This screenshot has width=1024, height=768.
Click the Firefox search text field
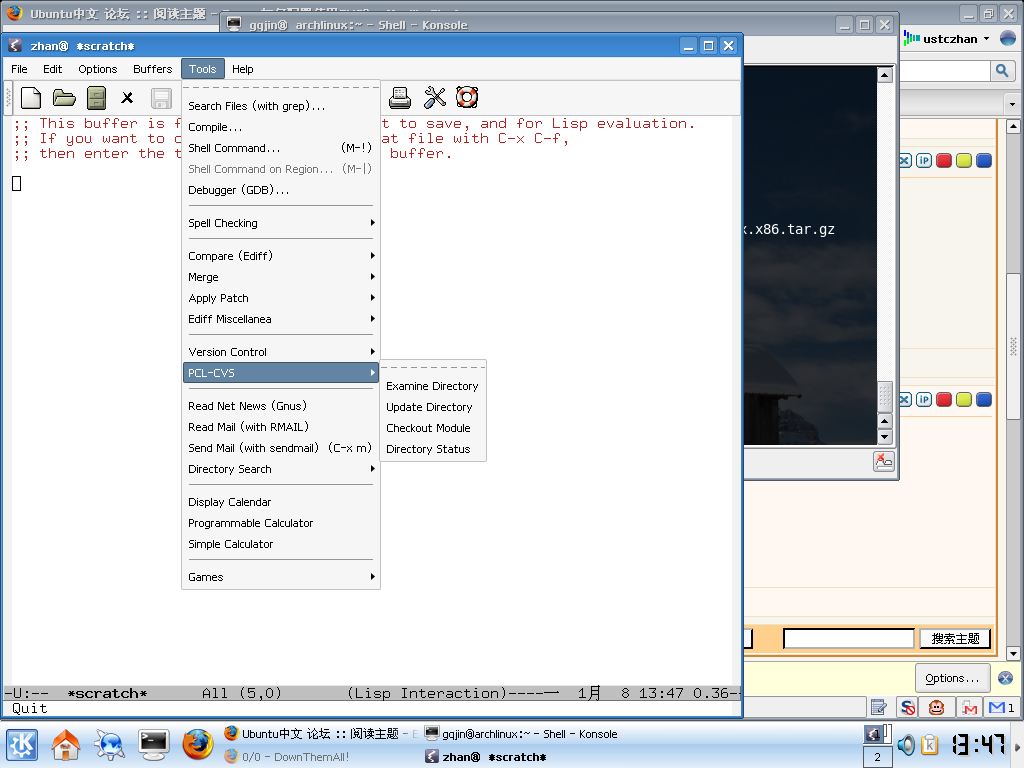[x=944, y=71]
